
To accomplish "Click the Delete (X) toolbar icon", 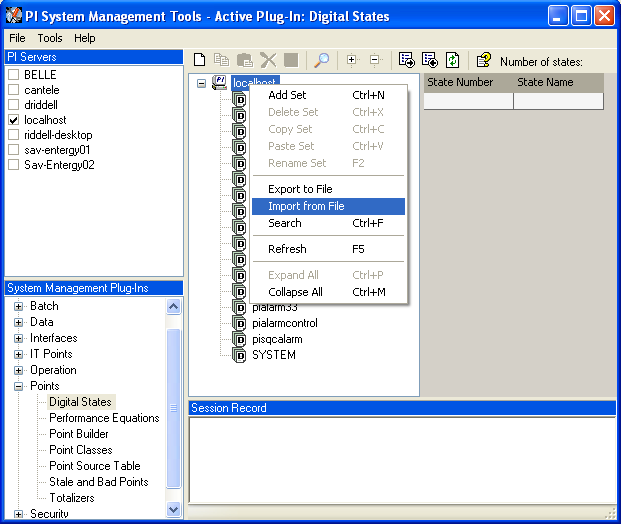I will pyautogui.click(x=268, y=60).
